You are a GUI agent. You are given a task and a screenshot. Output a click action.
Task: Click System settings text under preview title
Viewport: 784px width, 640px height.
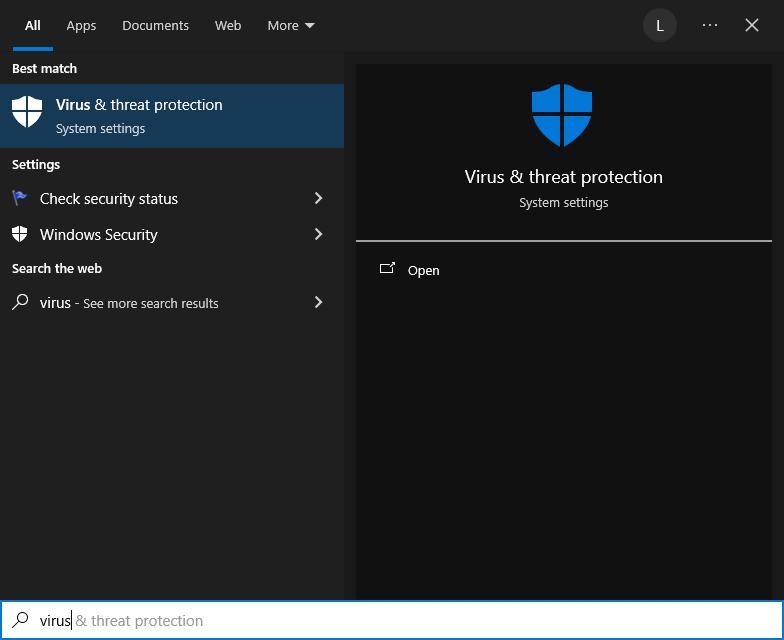564,202
